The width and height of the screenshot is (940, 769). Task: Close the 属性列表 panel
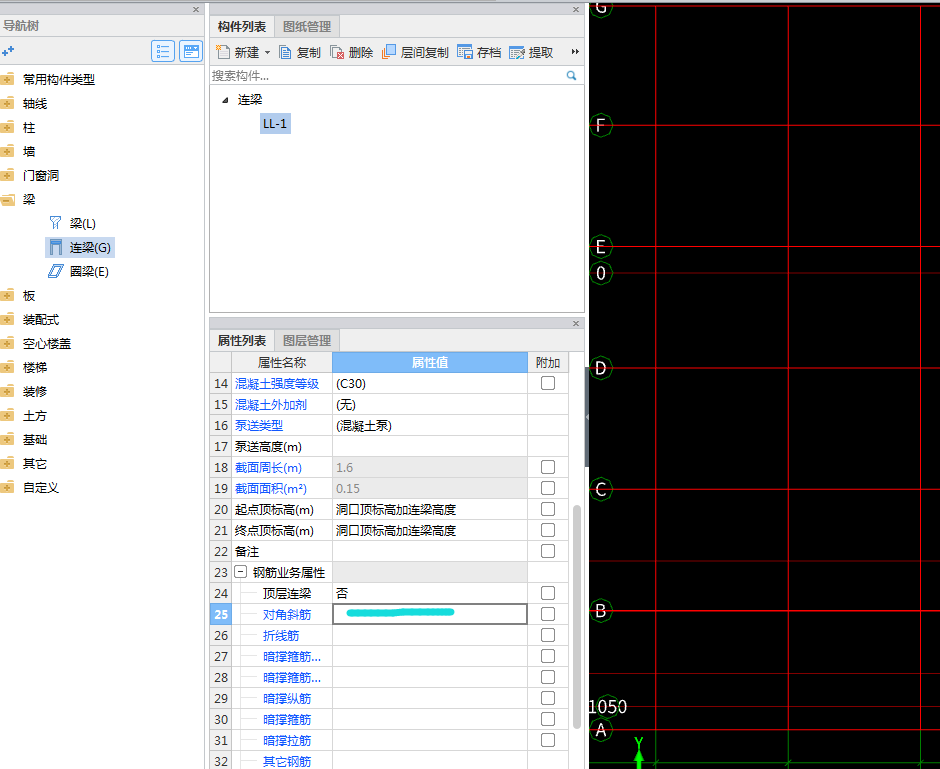pos(576,324)
